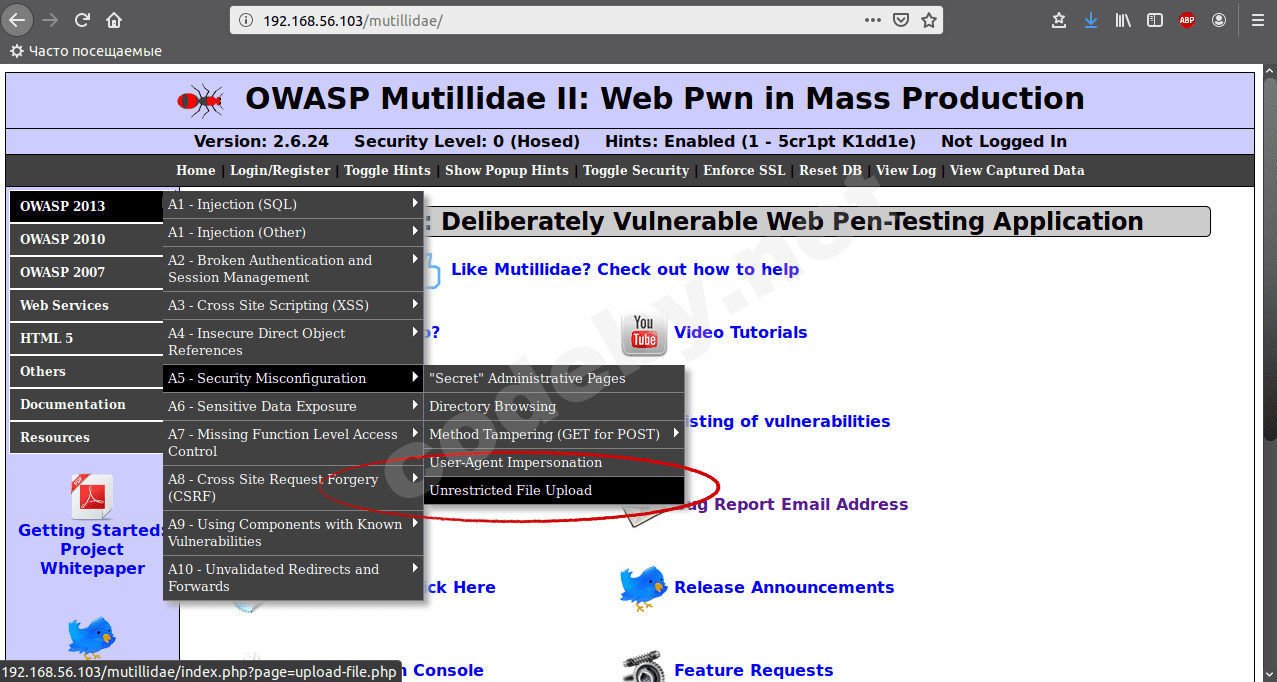Open the Firefox hamburger menu
1277x682 pixels.
click(1258, 20)
